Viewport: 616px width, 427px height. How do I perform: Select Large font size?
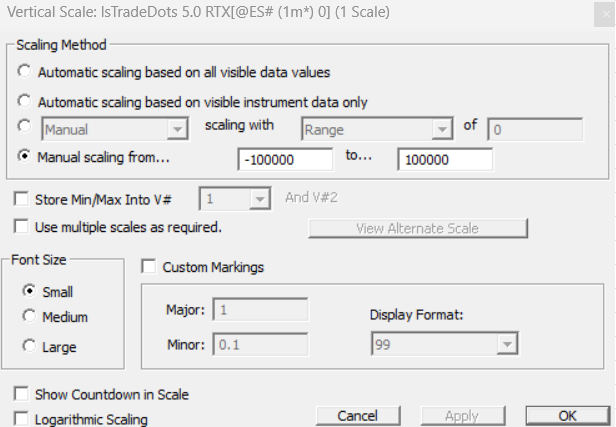point(28,347)
